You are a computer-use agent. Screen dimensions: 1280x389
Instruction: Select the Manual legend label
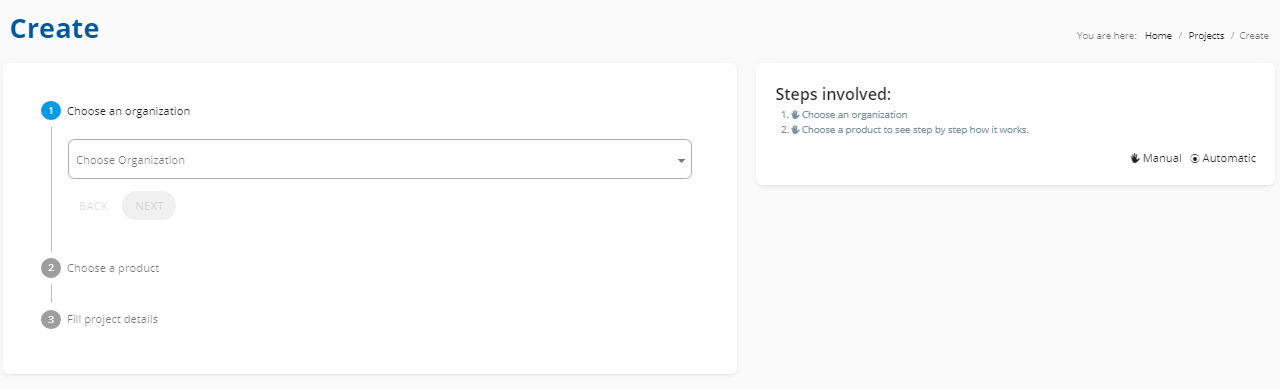tap(1162, 158)
